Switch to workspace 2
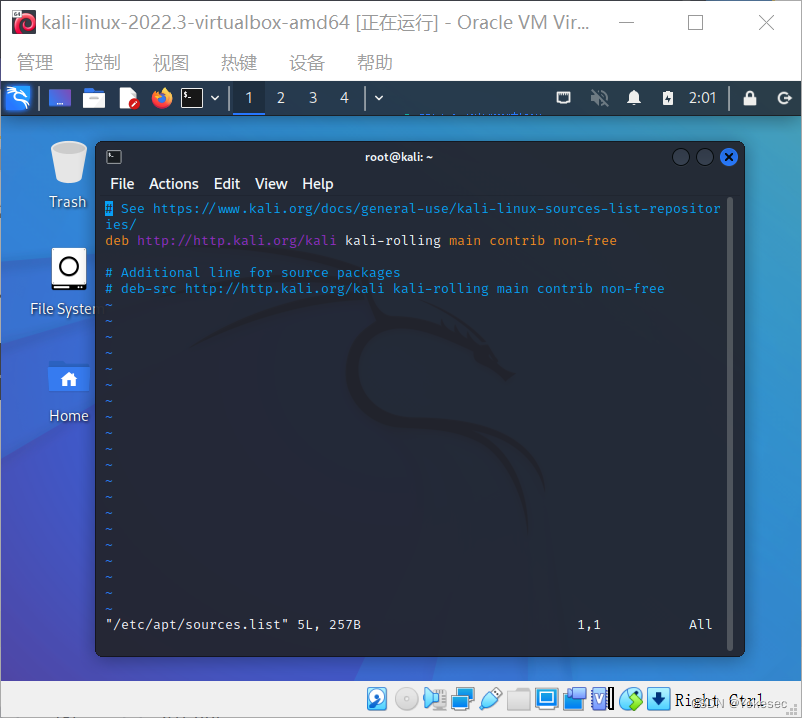 tap(281, 98)
